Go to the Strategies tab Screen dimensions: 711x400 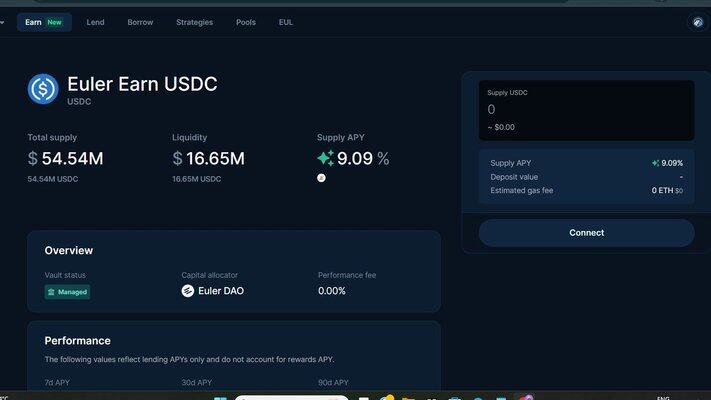click(x=194, y=22)
